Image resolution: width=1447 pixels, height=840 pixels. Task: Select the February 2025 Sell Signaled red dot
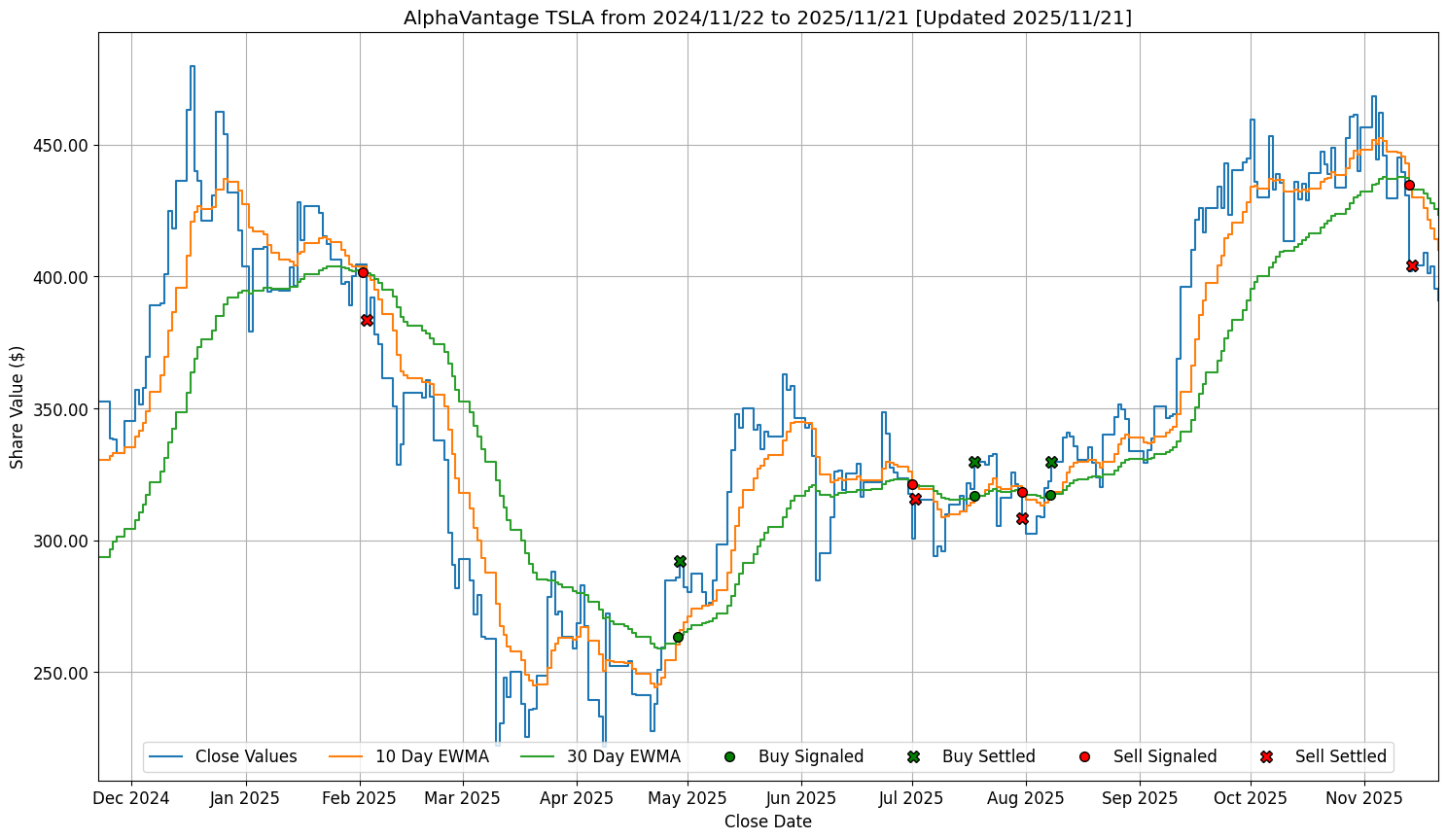pos(363,272)
